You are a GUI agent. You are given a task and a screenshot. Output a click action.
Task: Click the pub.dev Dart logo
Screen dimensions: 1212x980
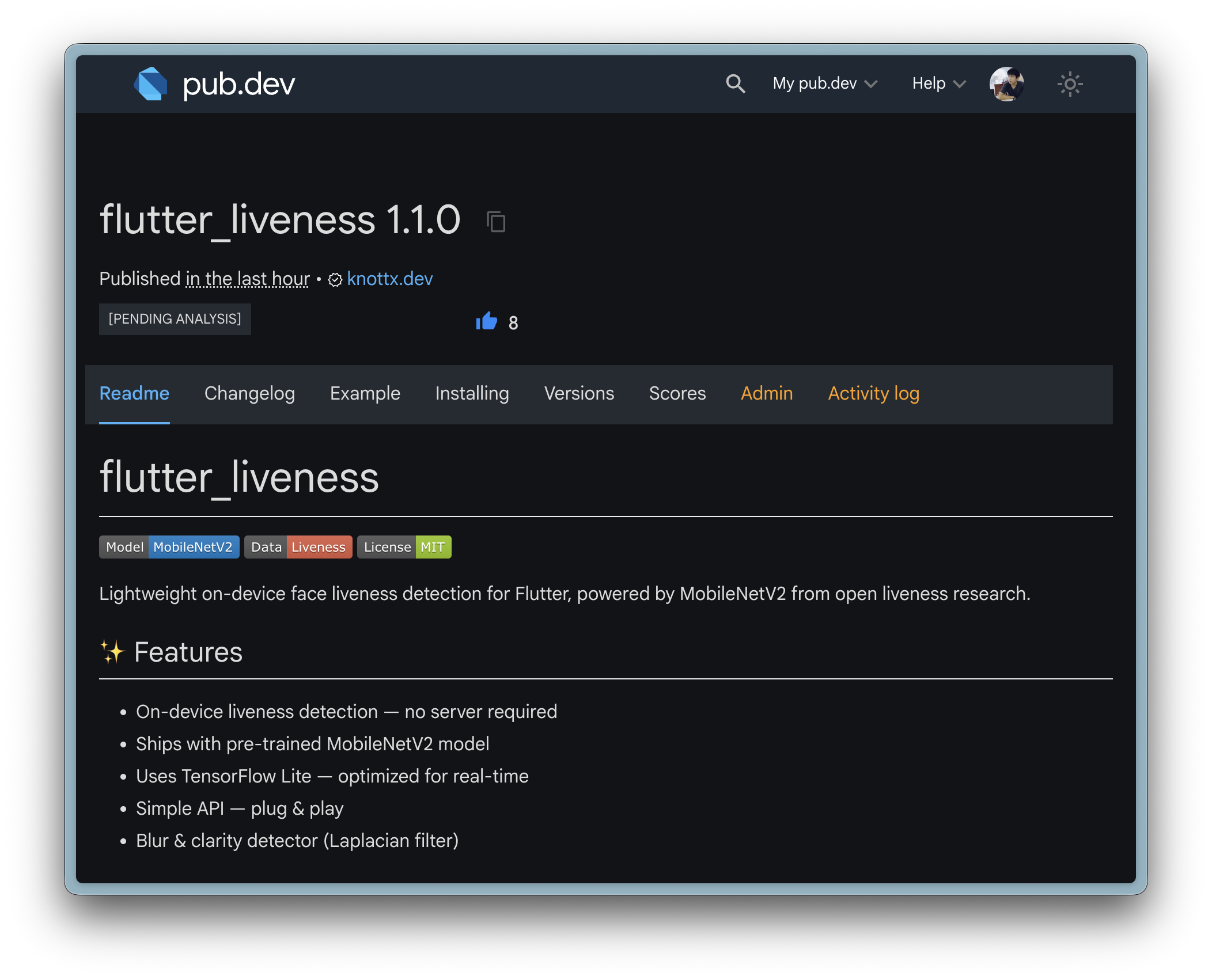151,83
